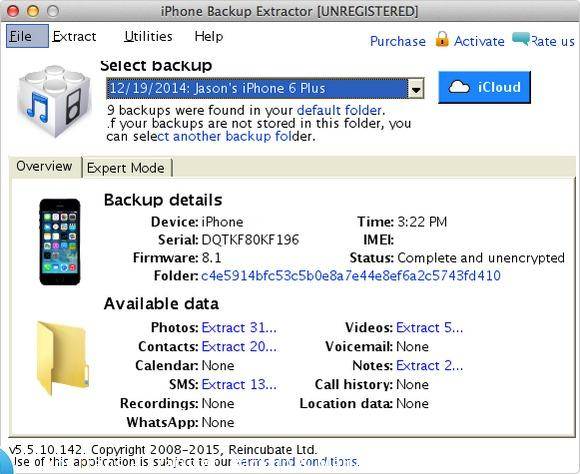Open the backup folder hash link
Viewport: 580px width, 474px height.
click(351, 276)
